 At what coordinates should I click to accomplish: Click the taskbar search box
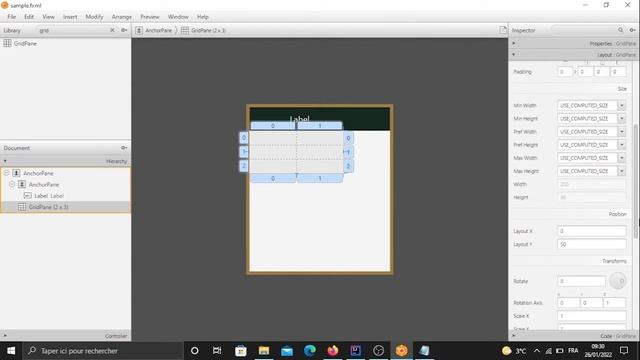point(103,351)
